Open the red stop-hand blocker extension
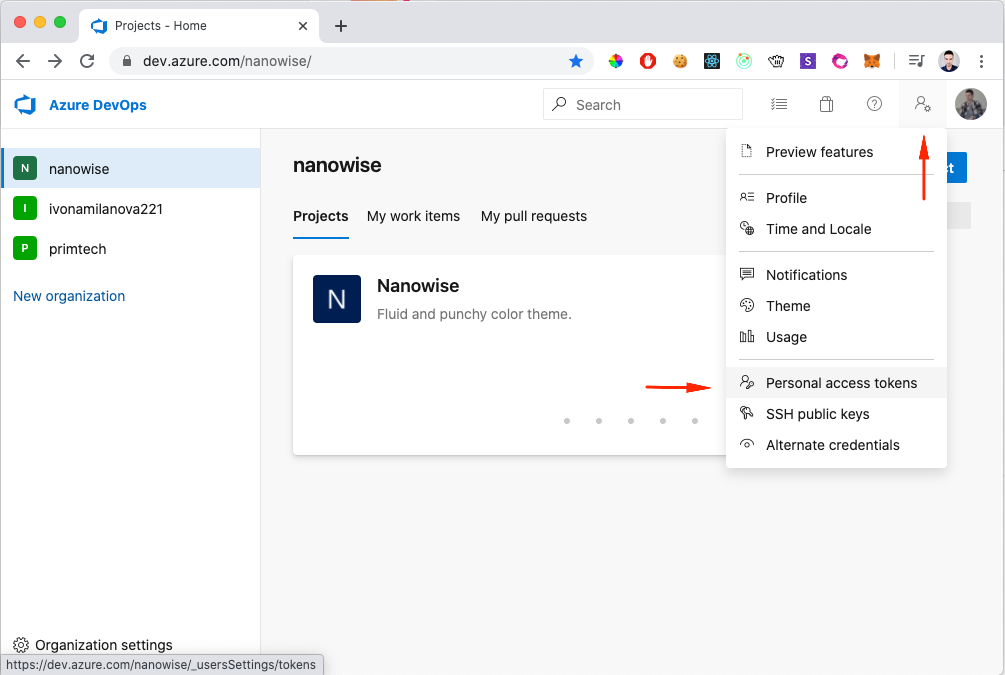Image resolution: width=1005 pixels, height=675 pixels. [647, 61]
